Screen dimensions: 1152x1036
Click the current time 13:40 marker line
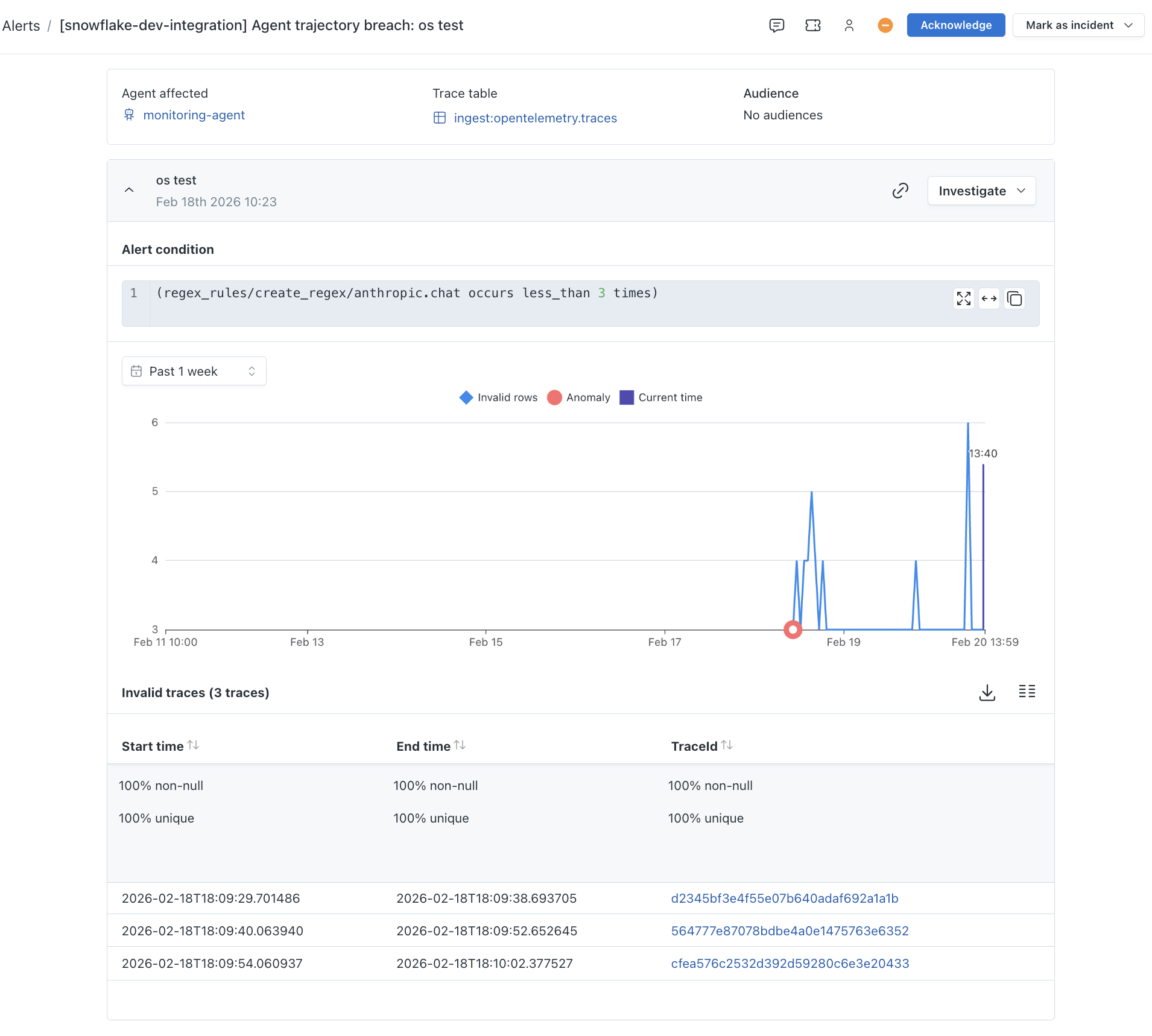coord(984,546)
